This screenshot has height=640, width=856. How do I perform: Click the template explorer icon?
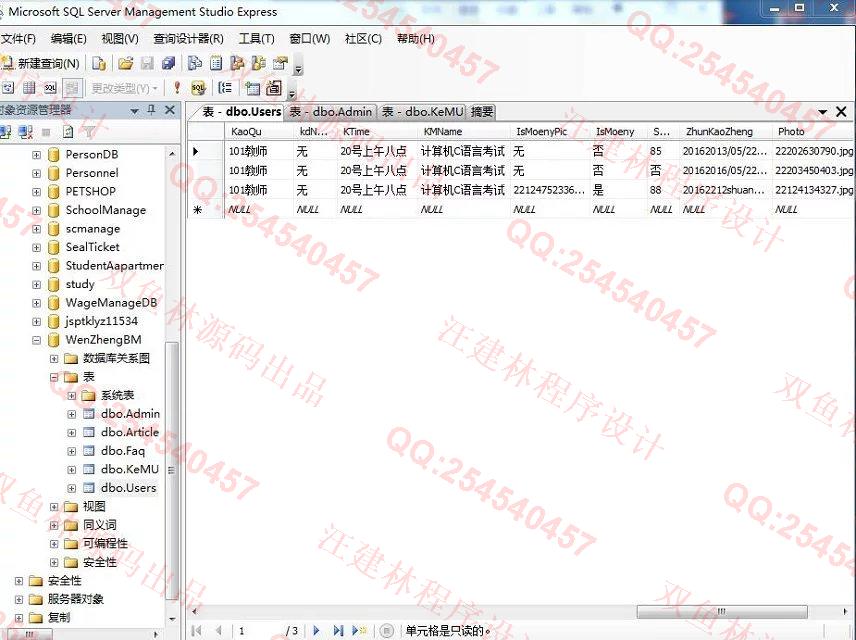259,64
